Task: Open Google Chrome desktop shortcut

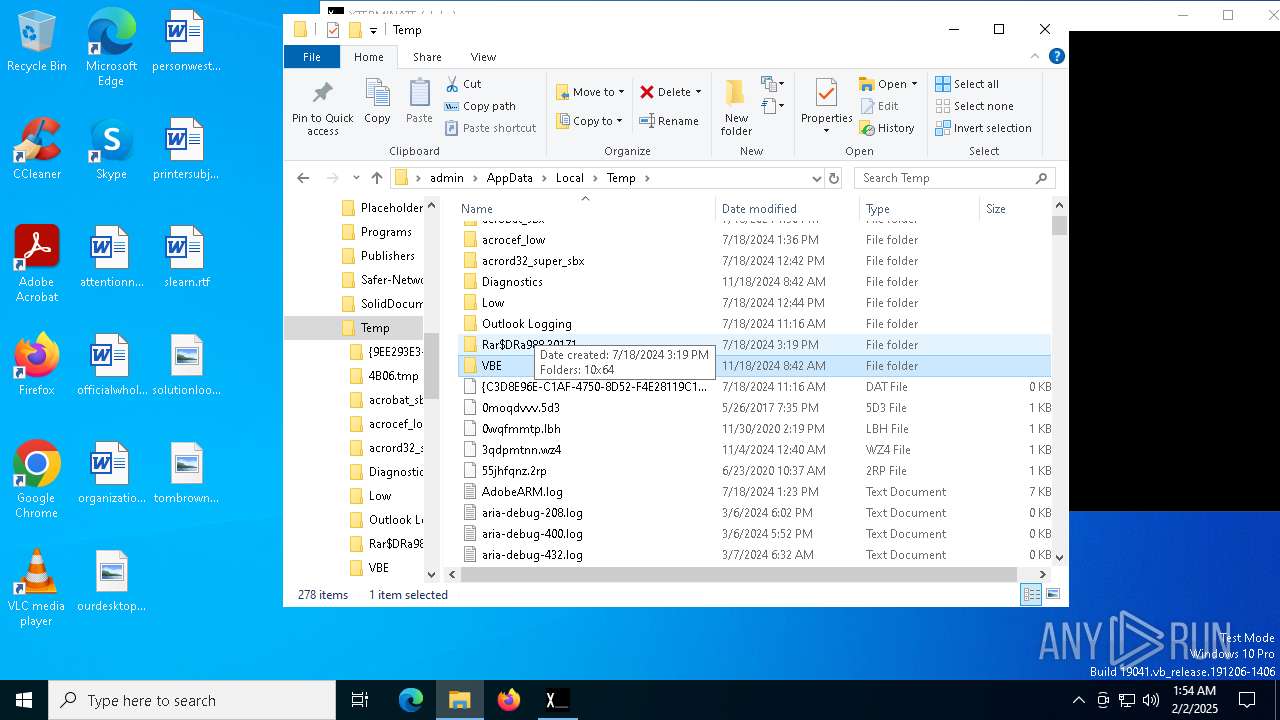Action: (37, 480)
